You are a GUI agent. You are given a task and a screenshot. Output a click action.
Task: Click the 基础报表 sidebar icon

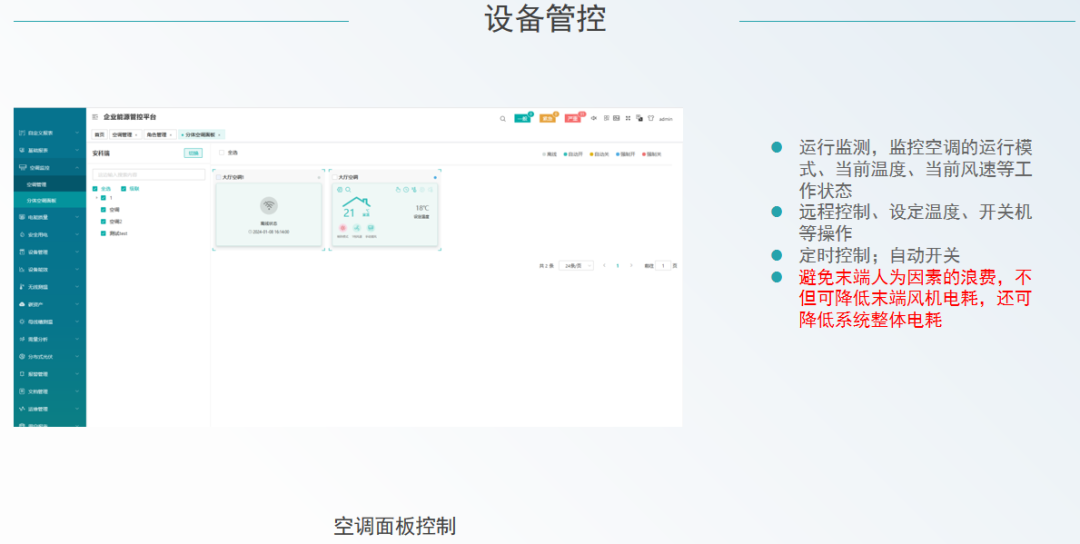(22, 150)
